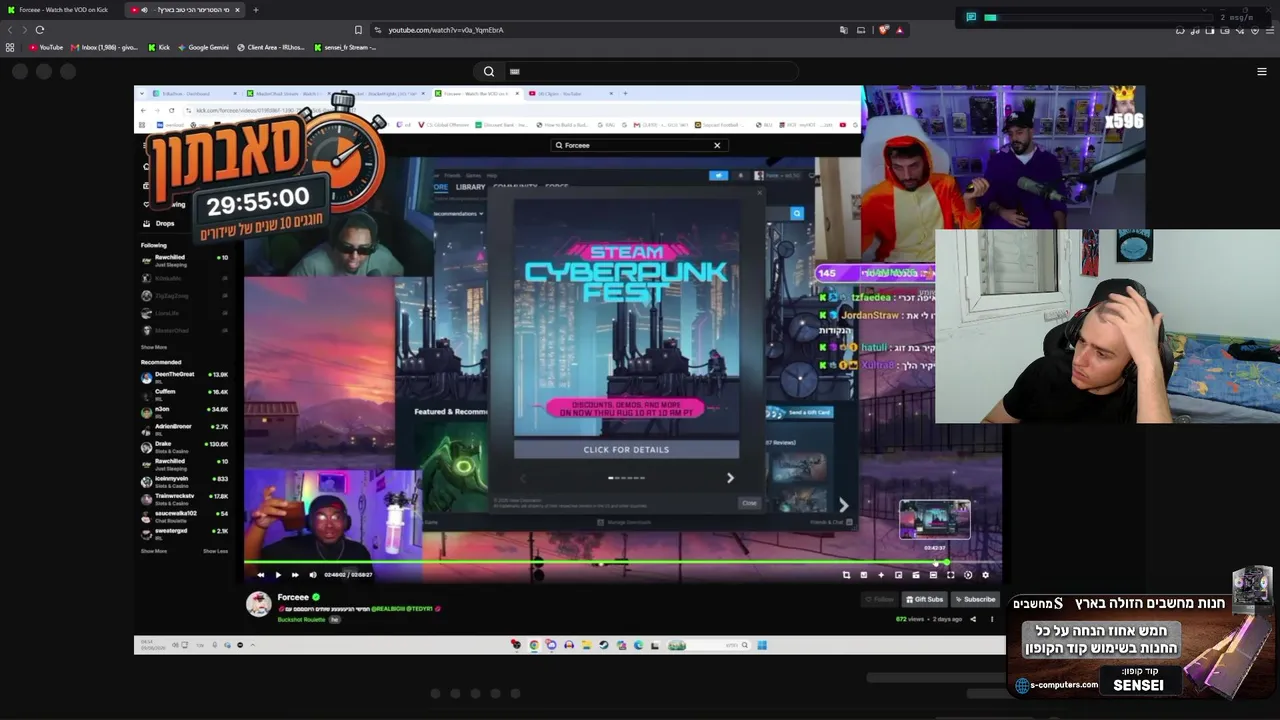Open the apps grid in bookmarks bar
The image size is (1280, 720).
[10, 47]
